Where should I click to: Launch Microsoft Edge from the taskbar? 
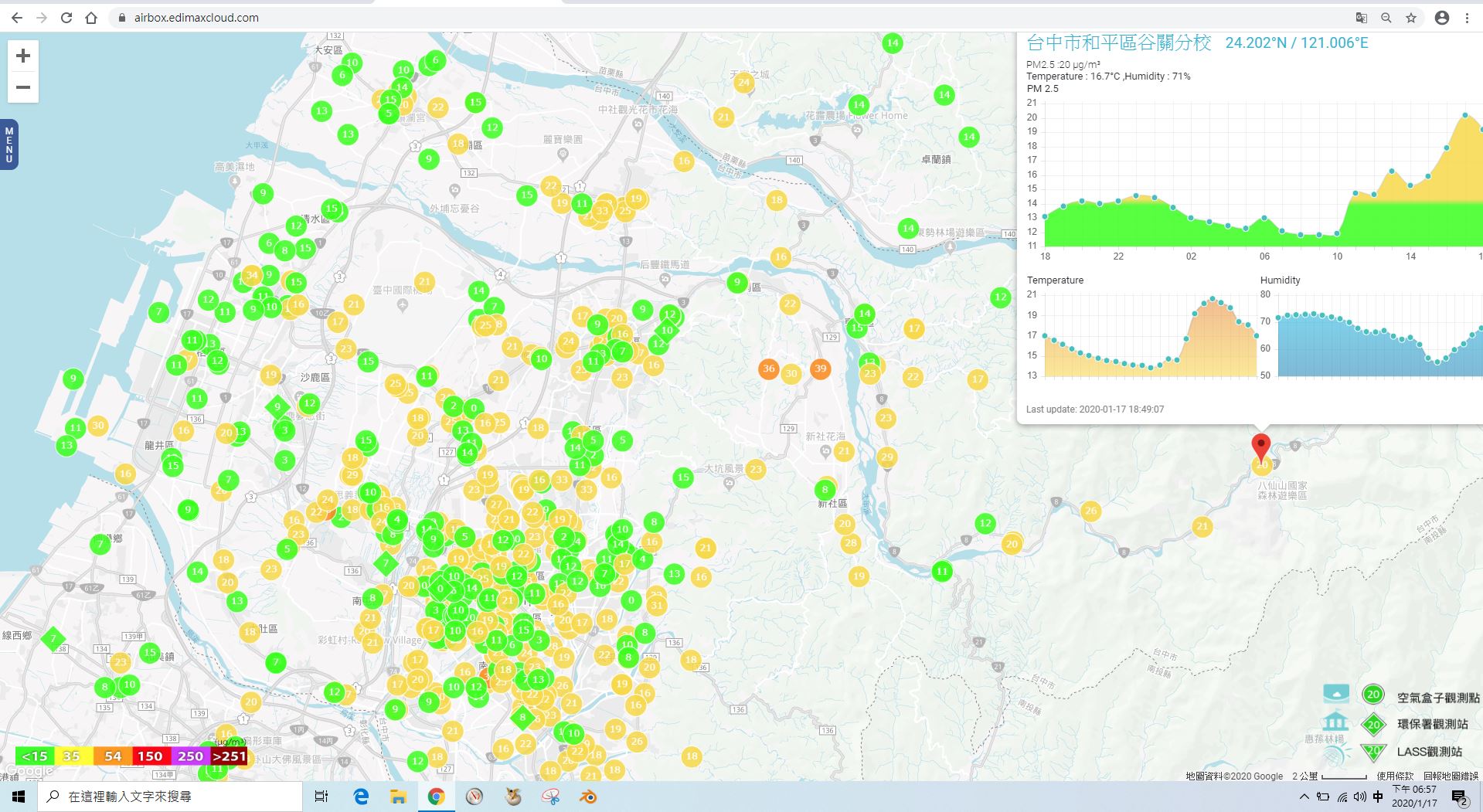coord(360,797)
